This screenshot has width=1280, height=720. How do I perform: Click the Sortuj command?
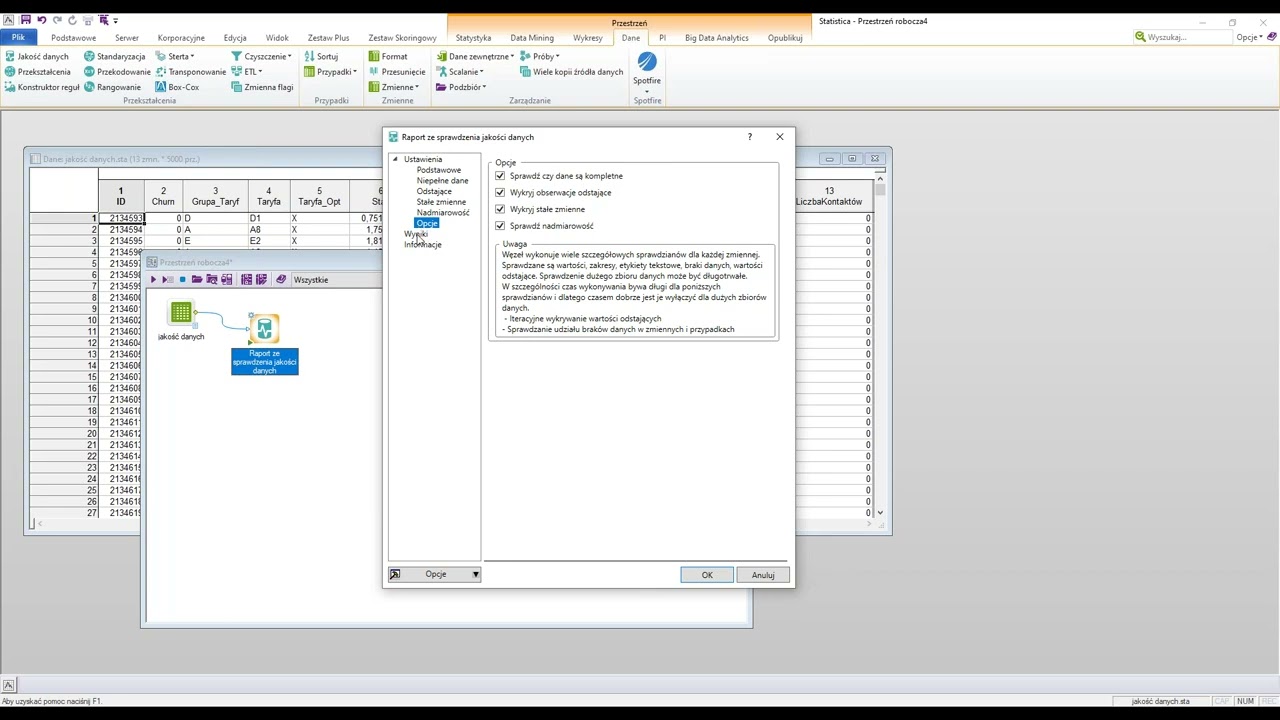[x=321, y=56]
